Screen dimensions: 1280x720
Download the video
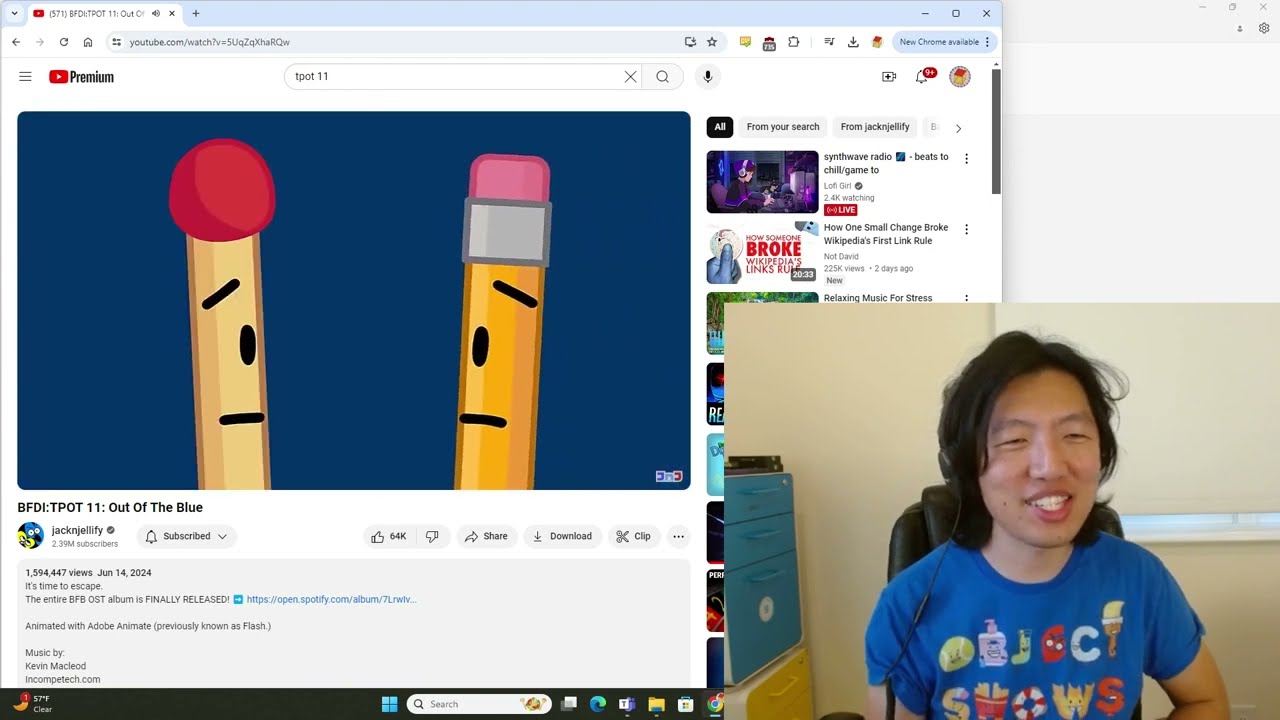coord(562,536)
